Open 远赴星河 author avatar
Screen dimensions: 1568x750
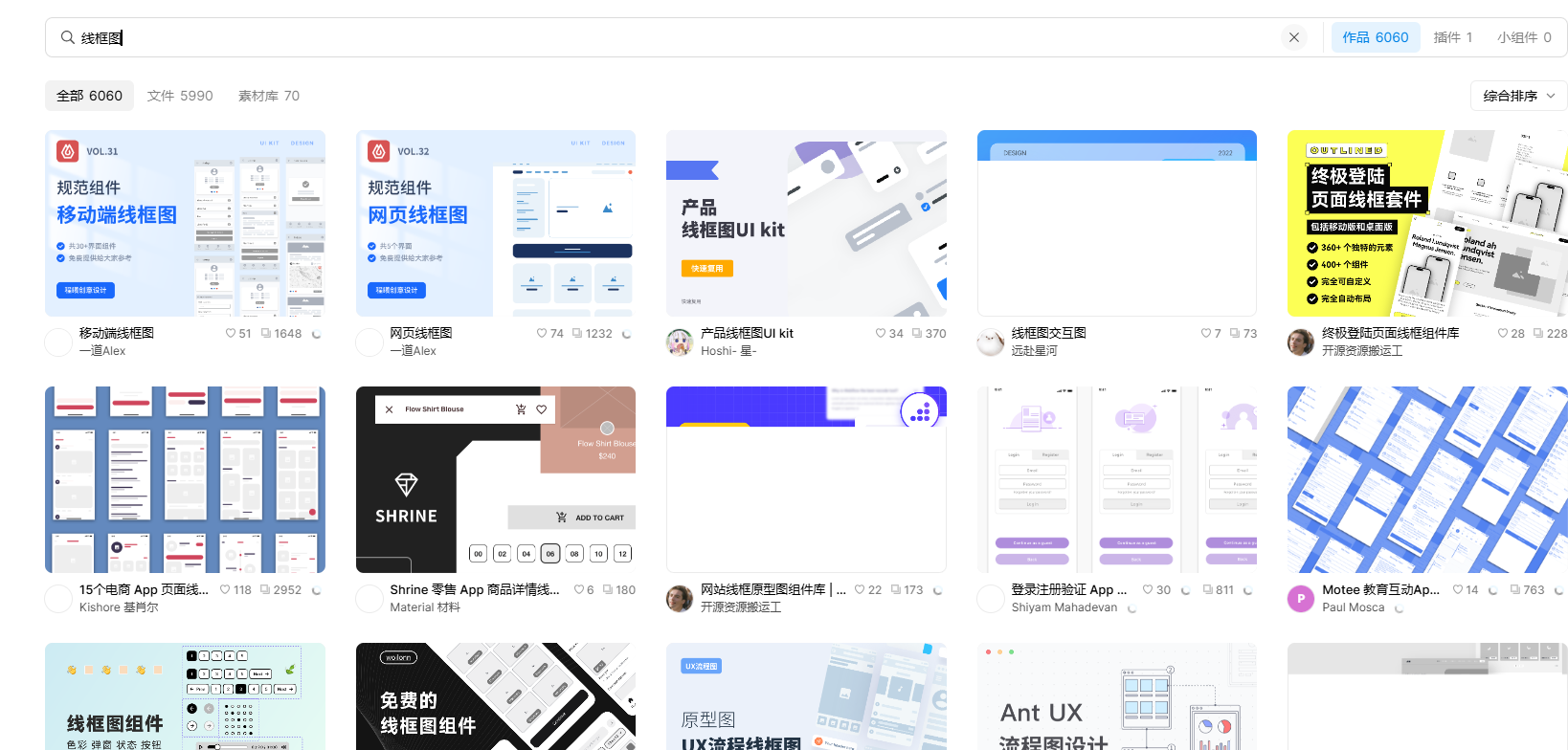coord(991,342)
